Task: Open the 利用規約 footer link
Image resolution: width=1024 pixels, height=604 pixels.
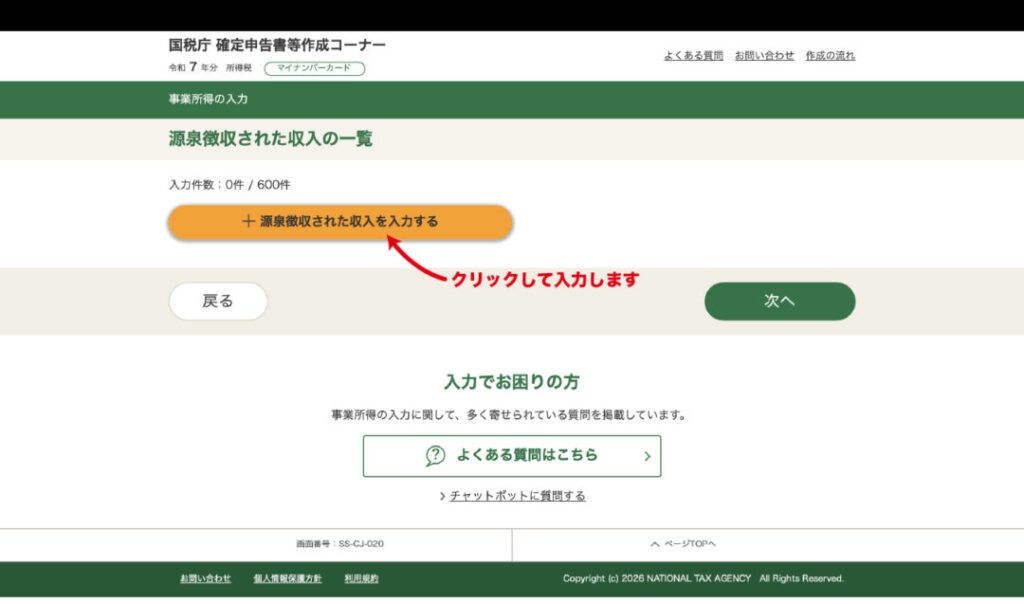Action: [361, 579]
